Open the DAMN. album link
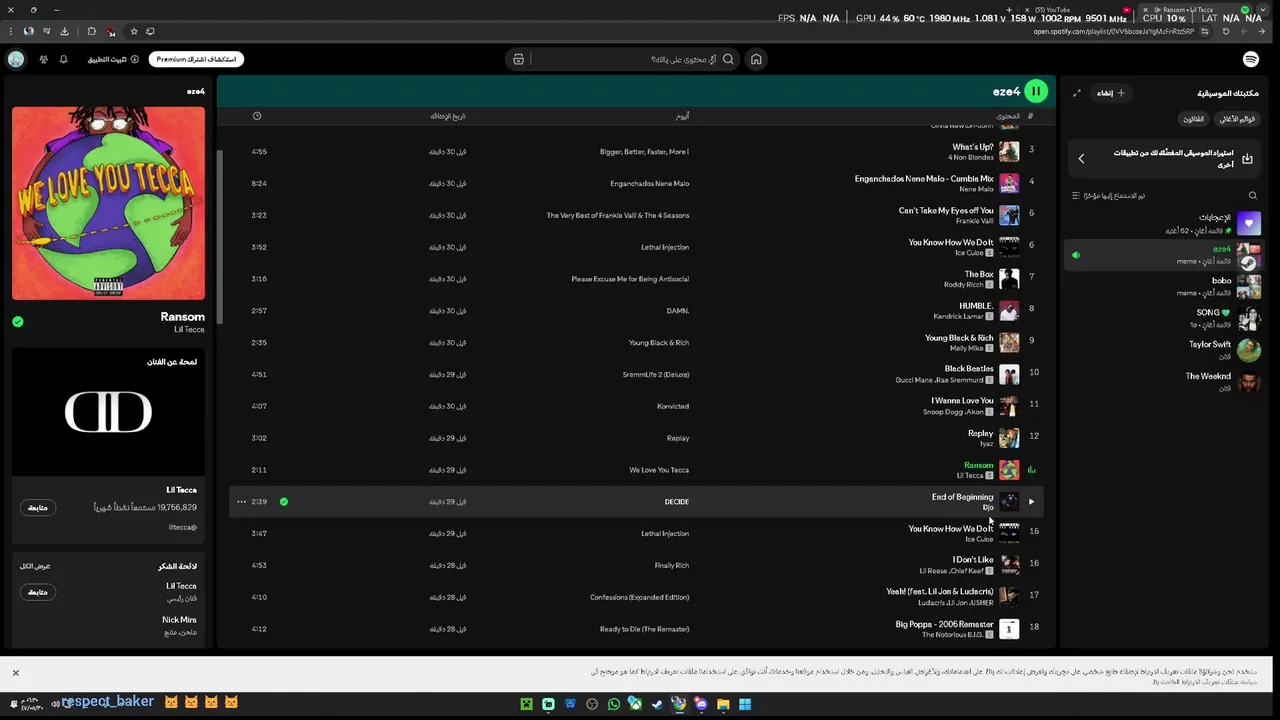Image resolution: width=1280 pixels, height=720 pixels. [677, 311]
